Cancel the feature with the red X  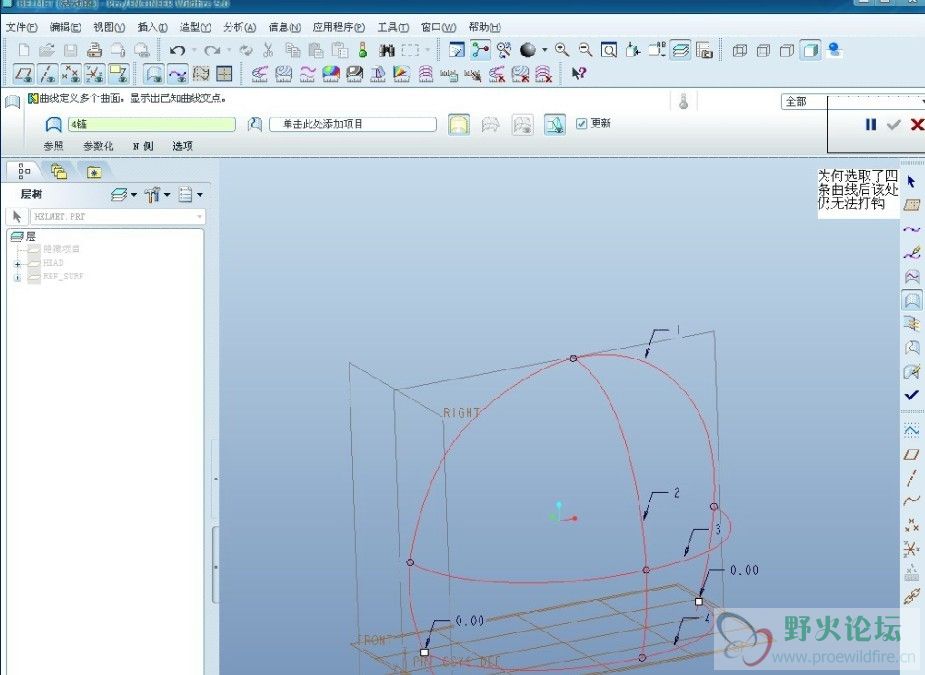916,124
